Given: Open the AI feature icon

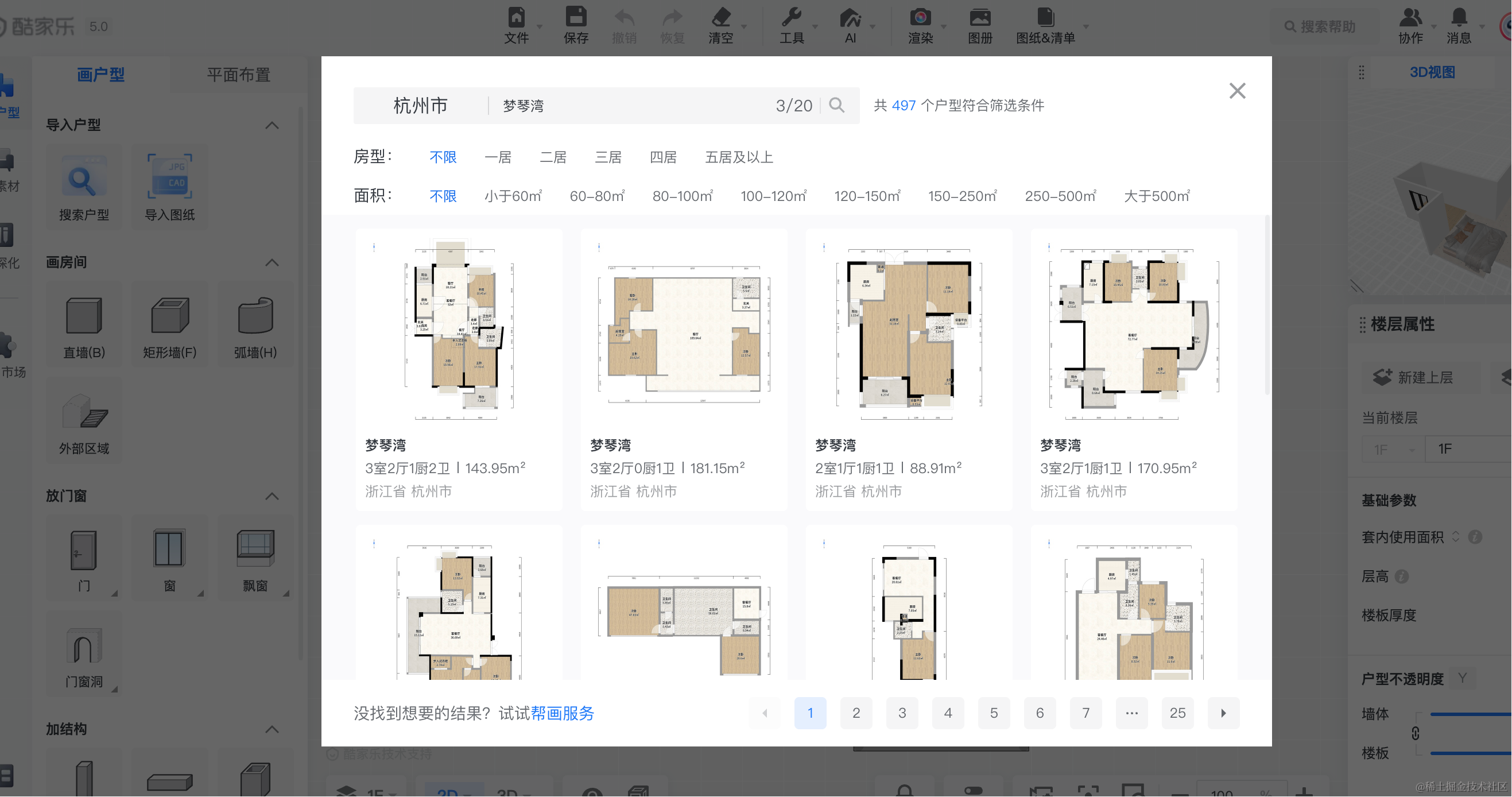Looking at the screenshot, I should click(850, 18).
